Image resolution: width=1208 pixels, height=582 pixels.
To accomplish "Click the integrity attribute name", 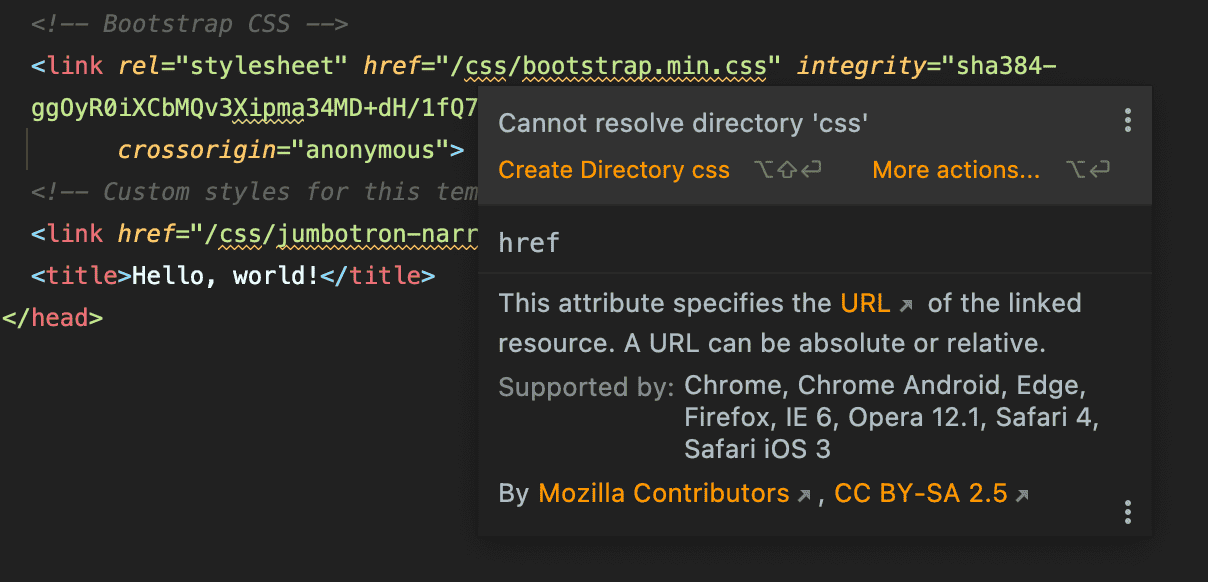I will [x=860, y=67].
